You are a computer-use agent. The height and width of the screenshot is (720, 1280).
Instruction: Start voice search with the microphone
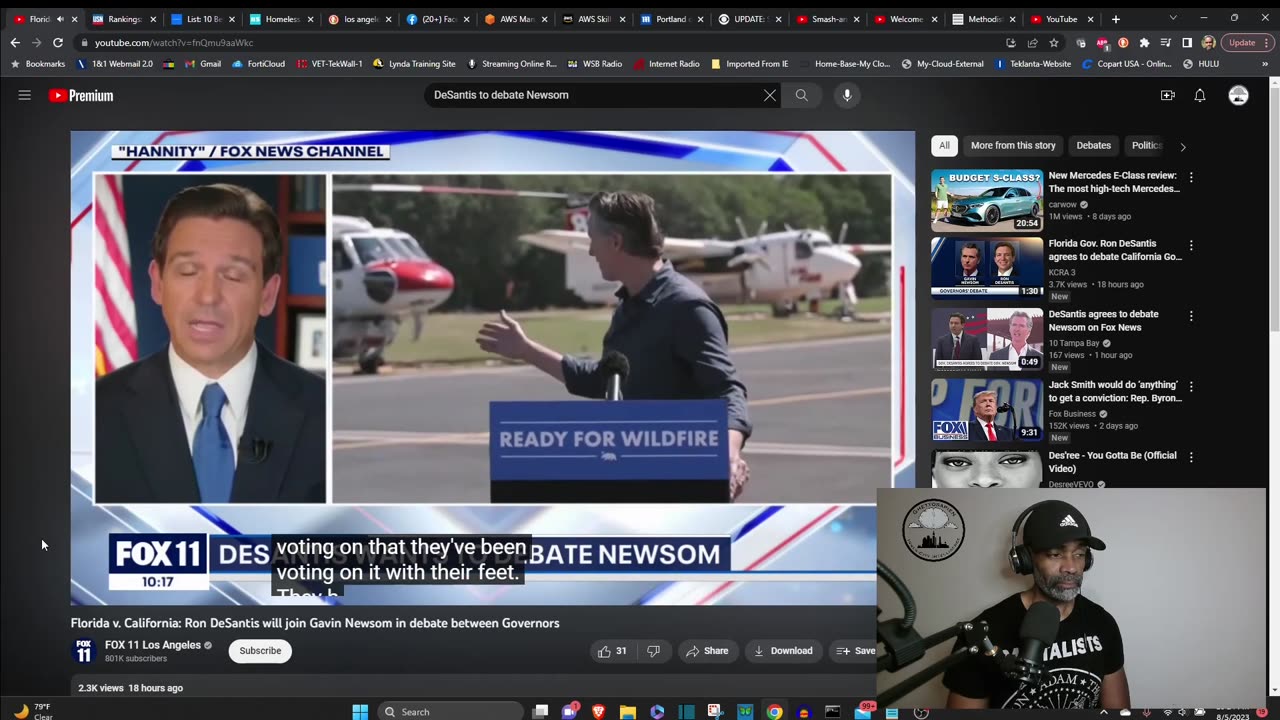[x=847, y=95]
